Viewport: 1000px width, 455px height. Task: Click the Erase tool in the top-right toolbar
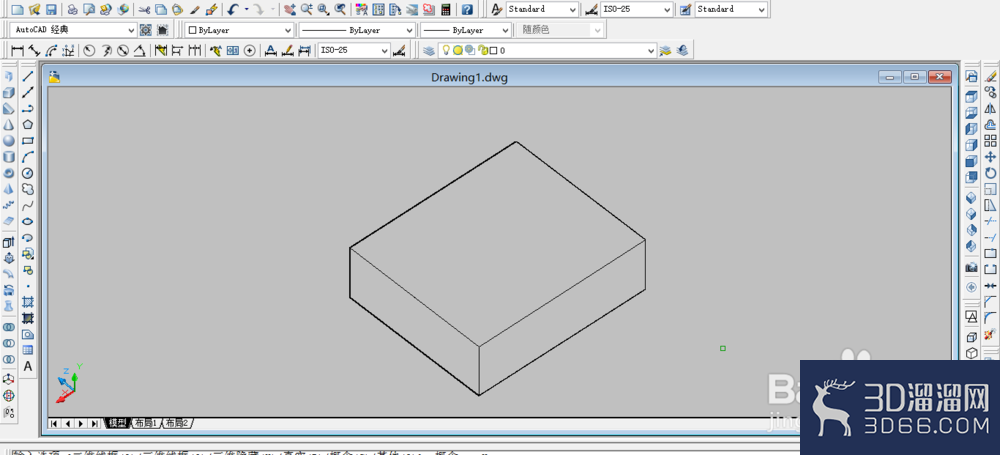pyautogui.click(x=990, y=77)
